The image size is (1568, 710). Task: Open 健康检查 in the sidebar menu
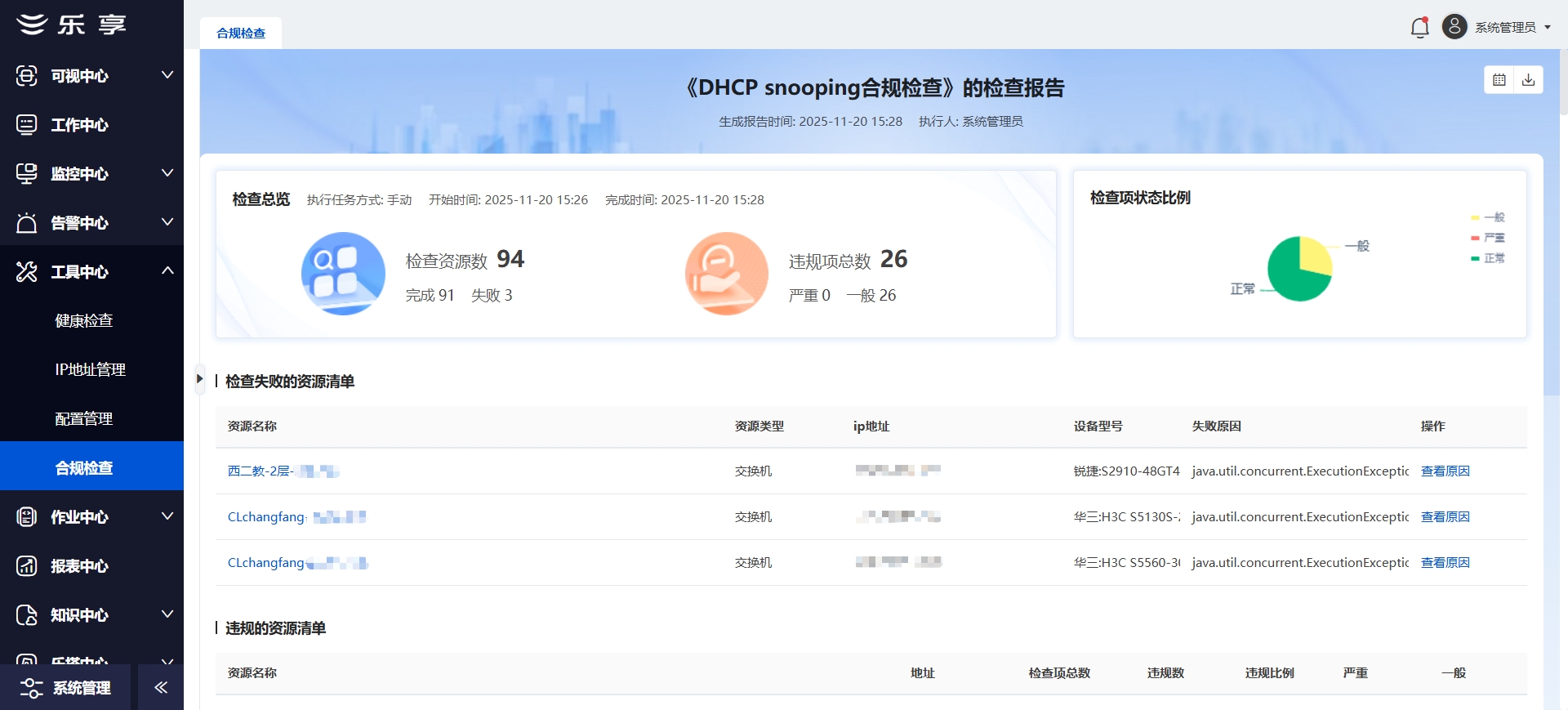(x=84, y=320)
